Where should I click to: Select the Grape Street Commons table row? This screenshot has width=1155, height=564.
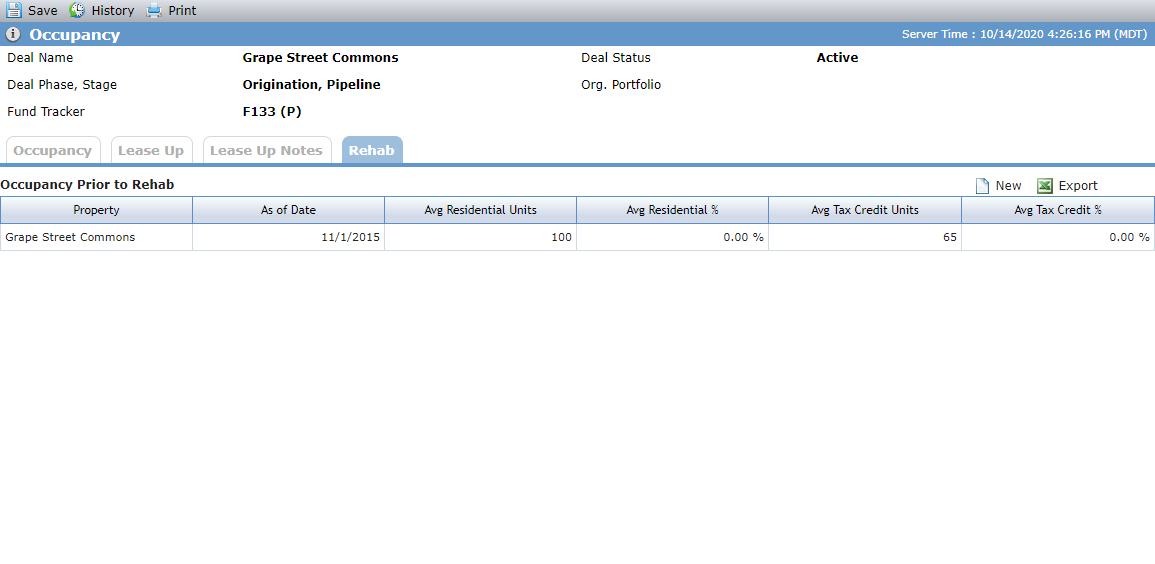(578, 237)
